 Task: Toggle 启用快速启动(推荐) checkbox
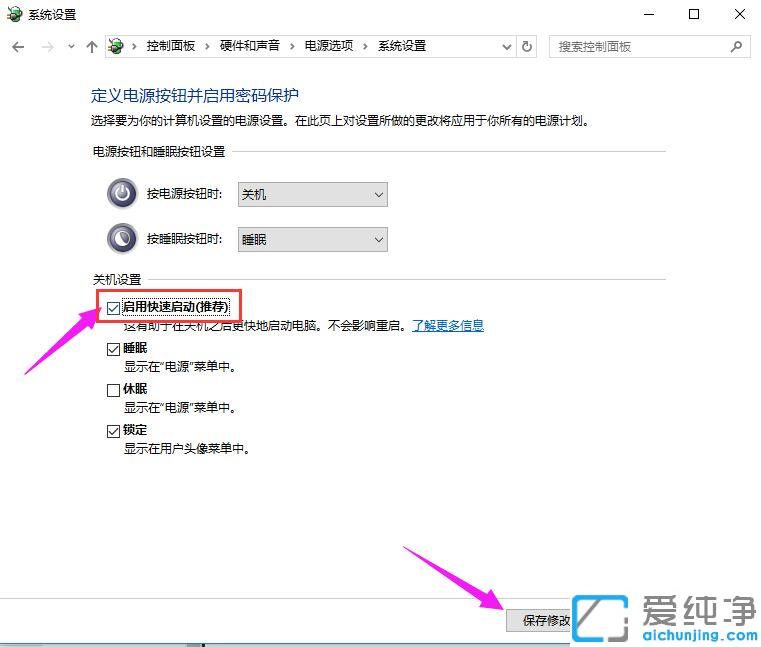point(114,306)
